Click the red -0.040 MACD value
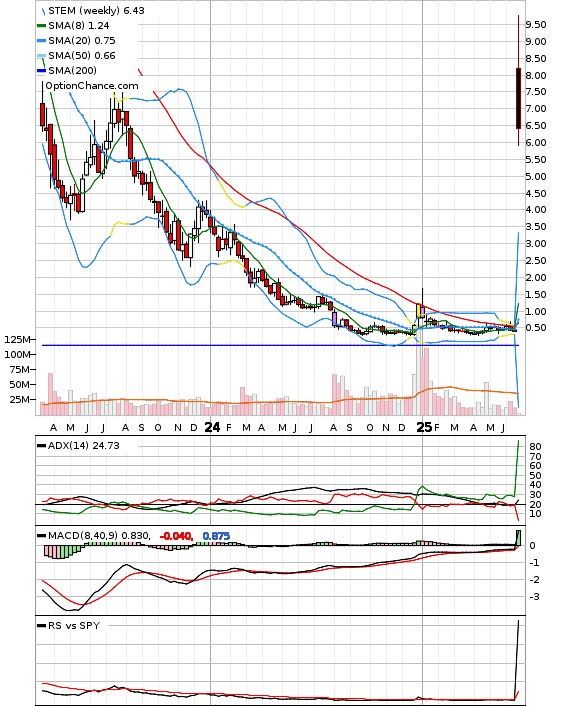This screenshot has width=566, height=706. tap(176, 536)
